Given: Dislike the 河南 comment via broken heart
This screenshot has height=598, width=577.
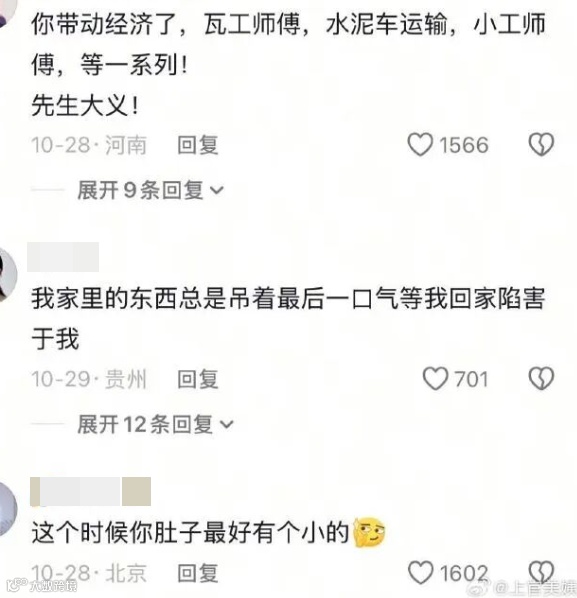Looking at the screenshot, I should coord(541,144).
